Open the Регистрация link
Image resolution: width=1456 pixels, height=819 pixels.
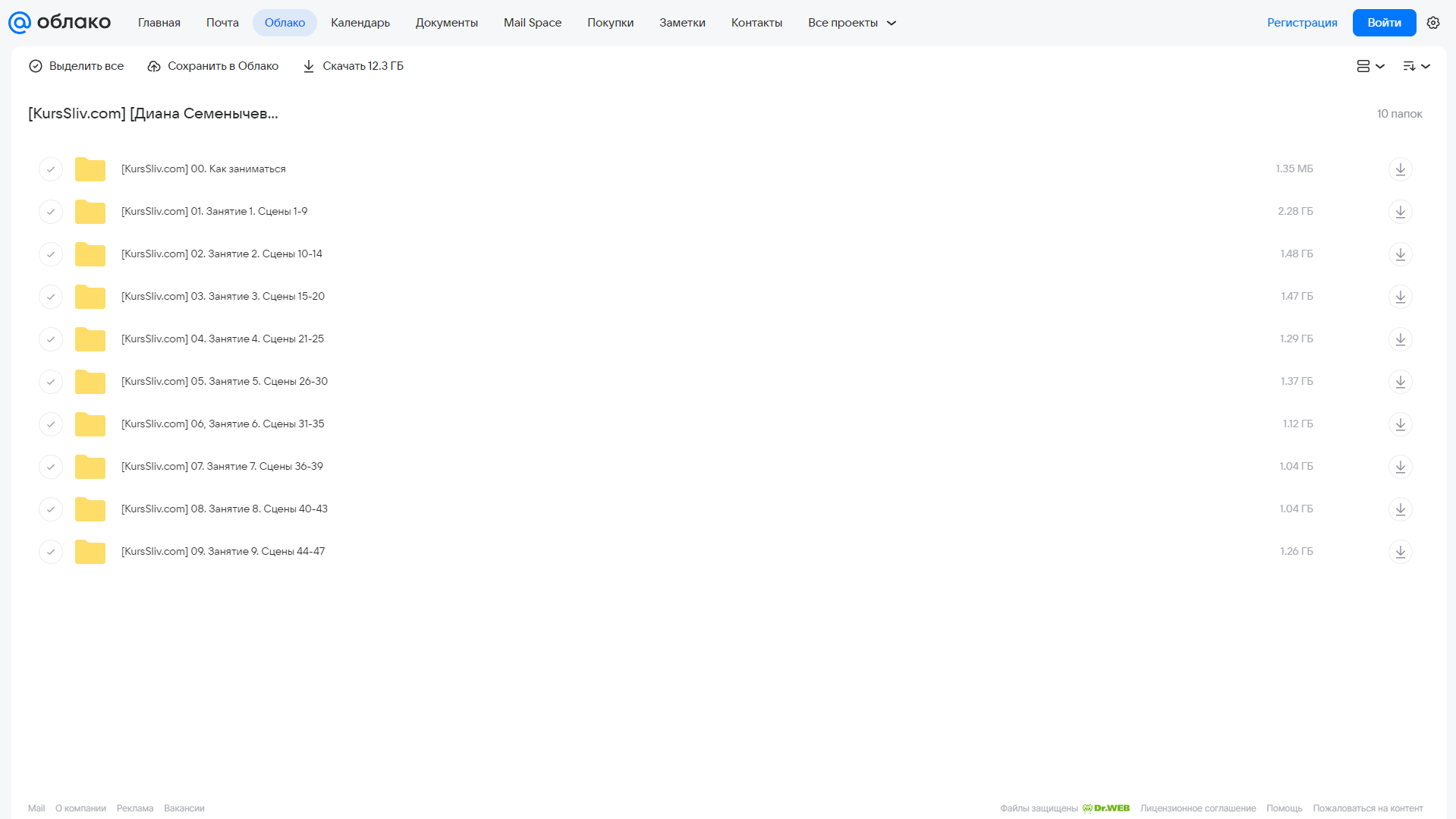[x=1302, y=23]
